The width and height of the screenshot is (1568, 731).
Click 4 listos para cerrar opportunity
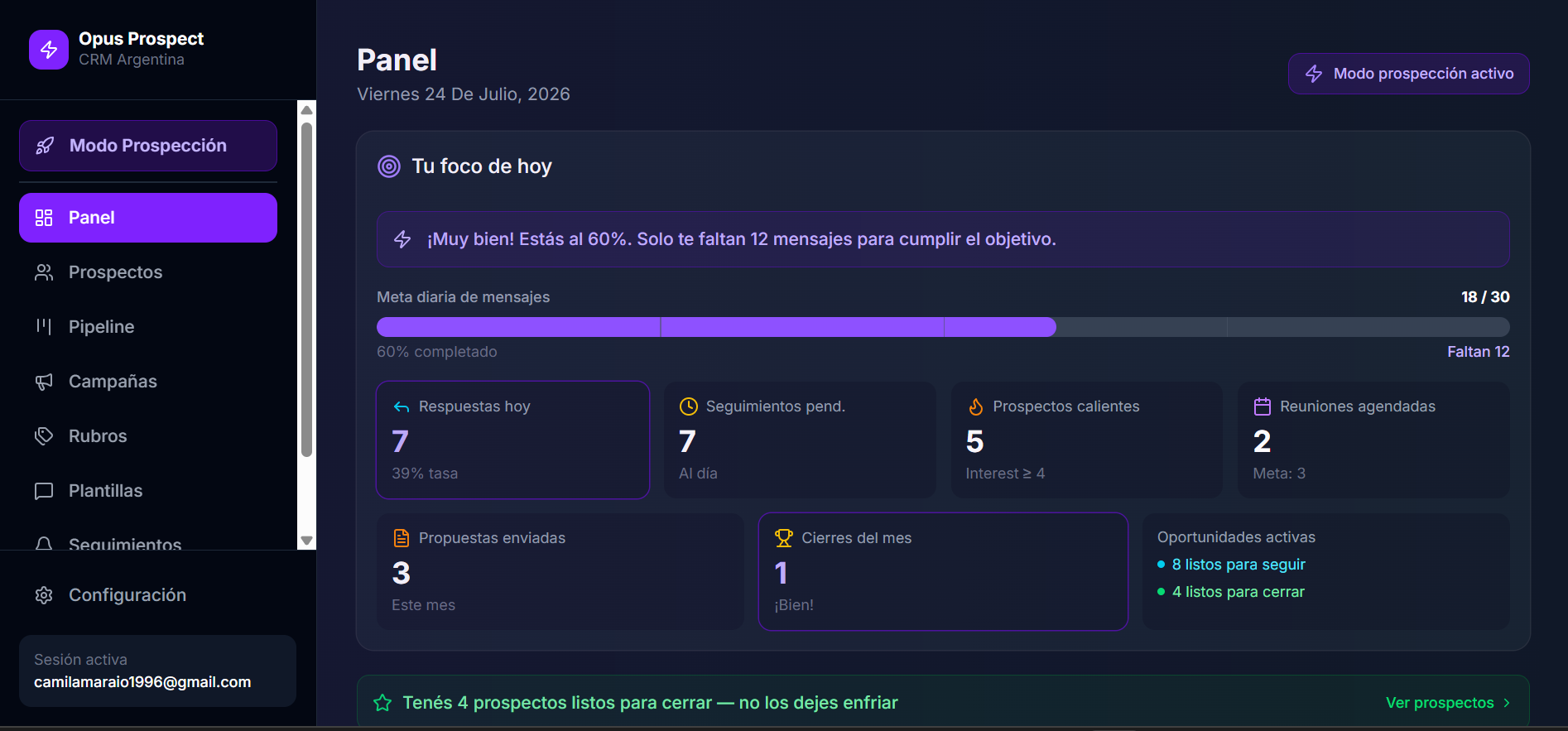click(x=1238, y=592)
